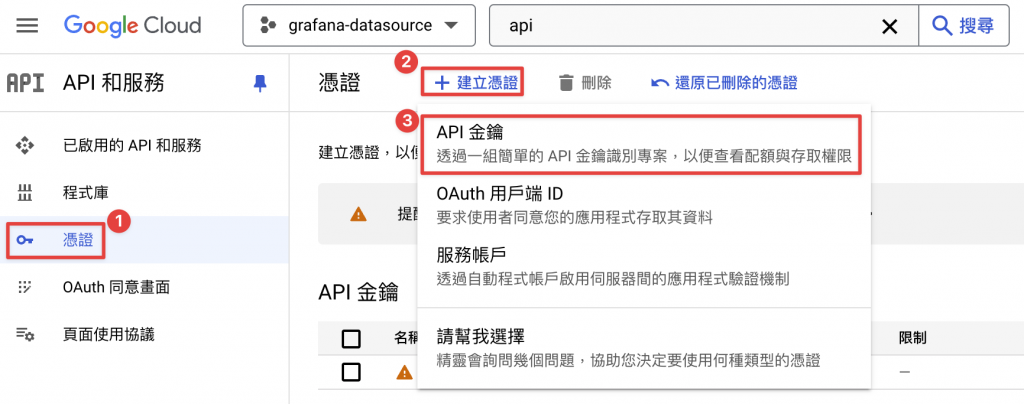Viewport: 1024px width, 404px height.
Task: Click the OAuth 同意畫面 dotted icon
Action: click(x=25, y=287)
